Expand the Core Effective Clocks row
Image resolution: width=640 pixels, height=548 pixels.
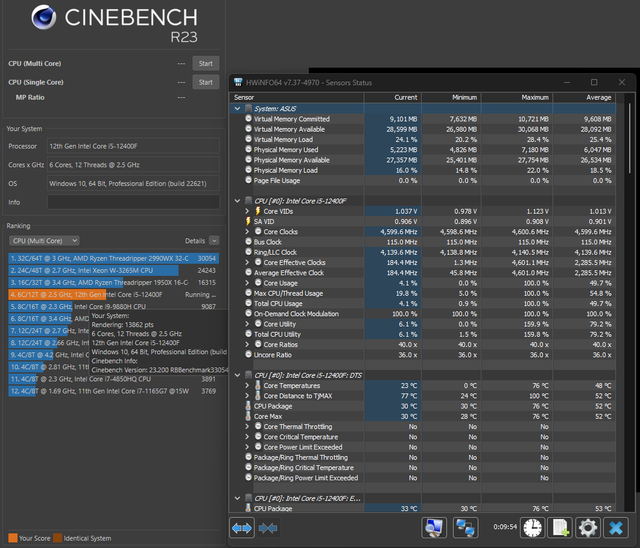(x=247, y=262)
